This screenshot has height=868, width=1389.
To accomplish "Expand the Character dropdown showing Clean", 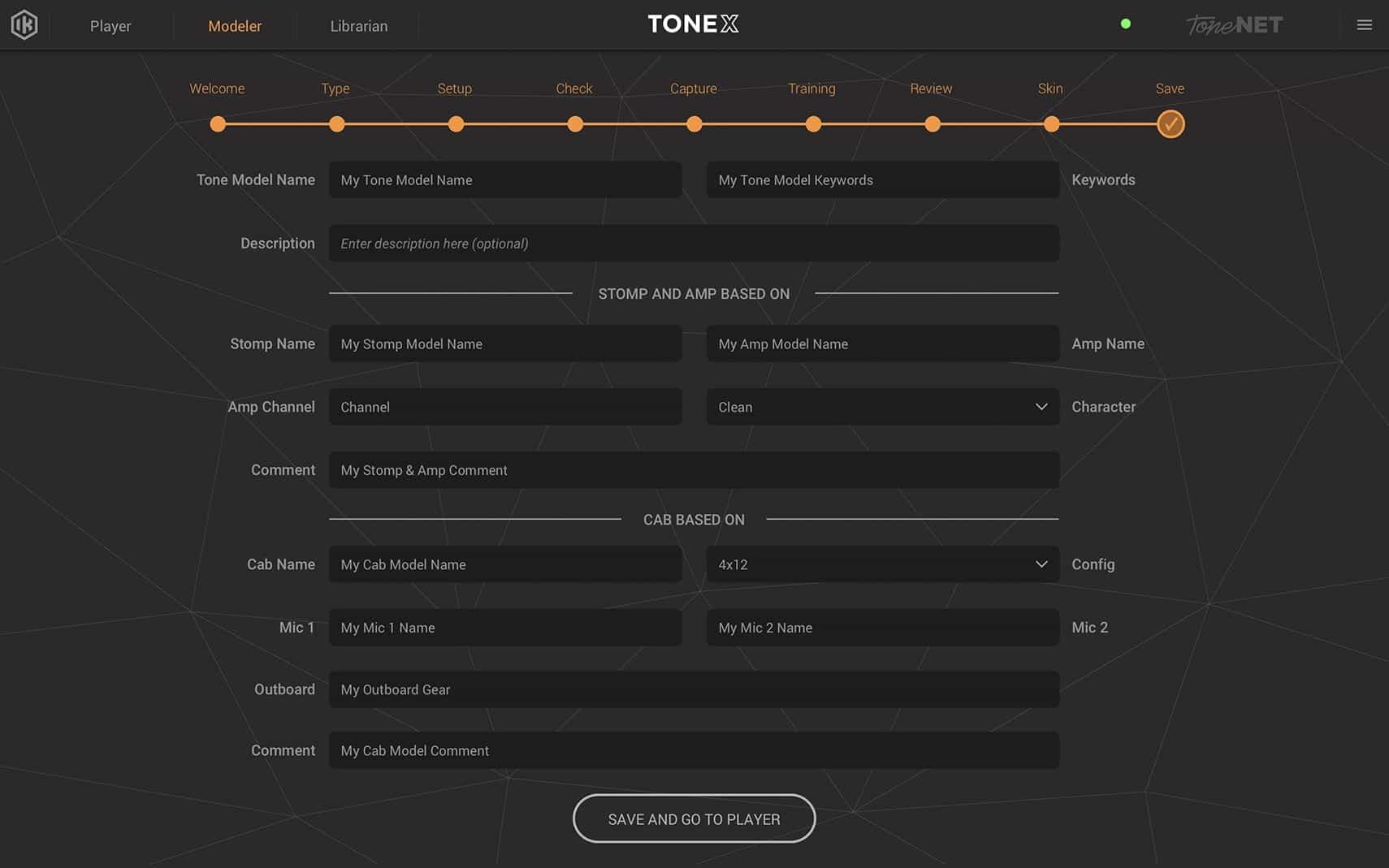I will 882,407.
